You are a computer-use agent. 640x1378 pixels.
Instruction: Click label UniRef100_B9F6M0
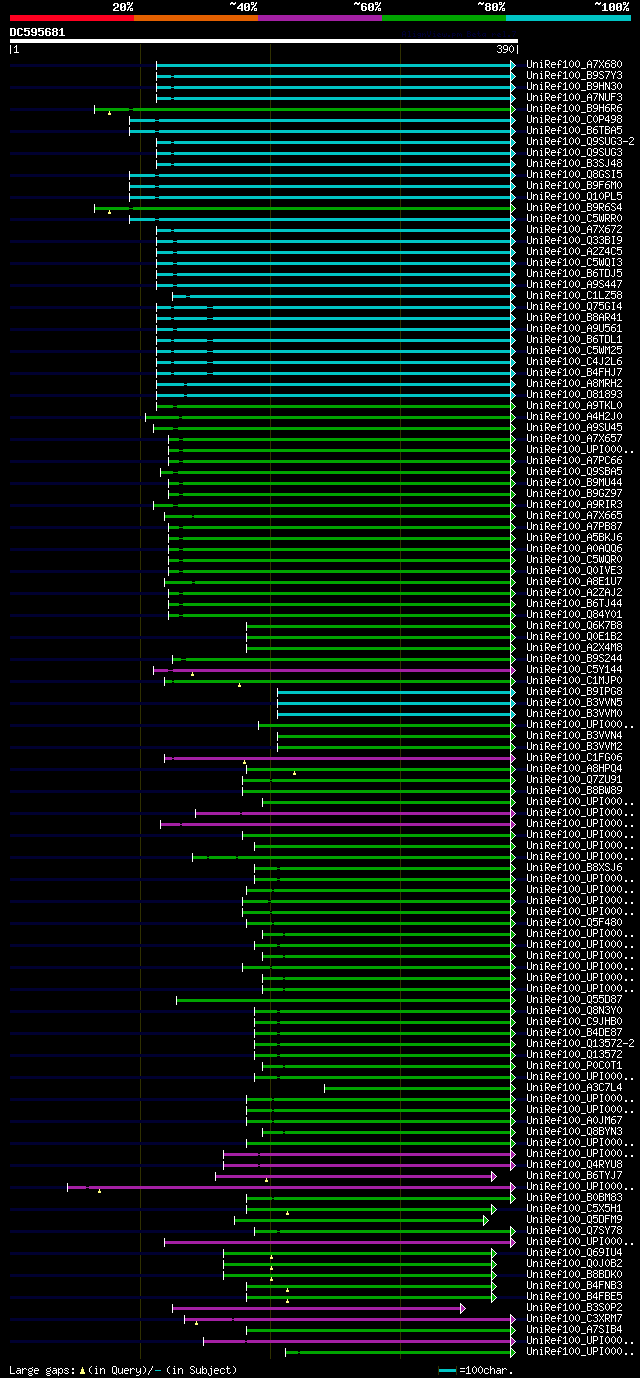click(x=574, y=185)
